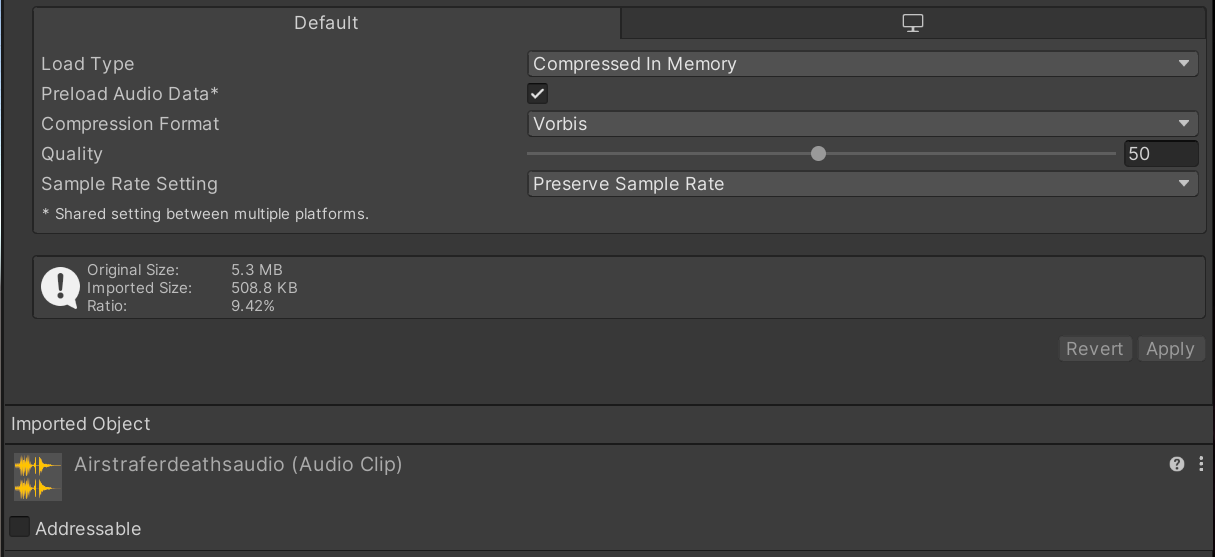Click the Airstraferdeathsaudio (Audio Clip) title
The height and width of the screenshot is (557, 1215).
(238, 464)
